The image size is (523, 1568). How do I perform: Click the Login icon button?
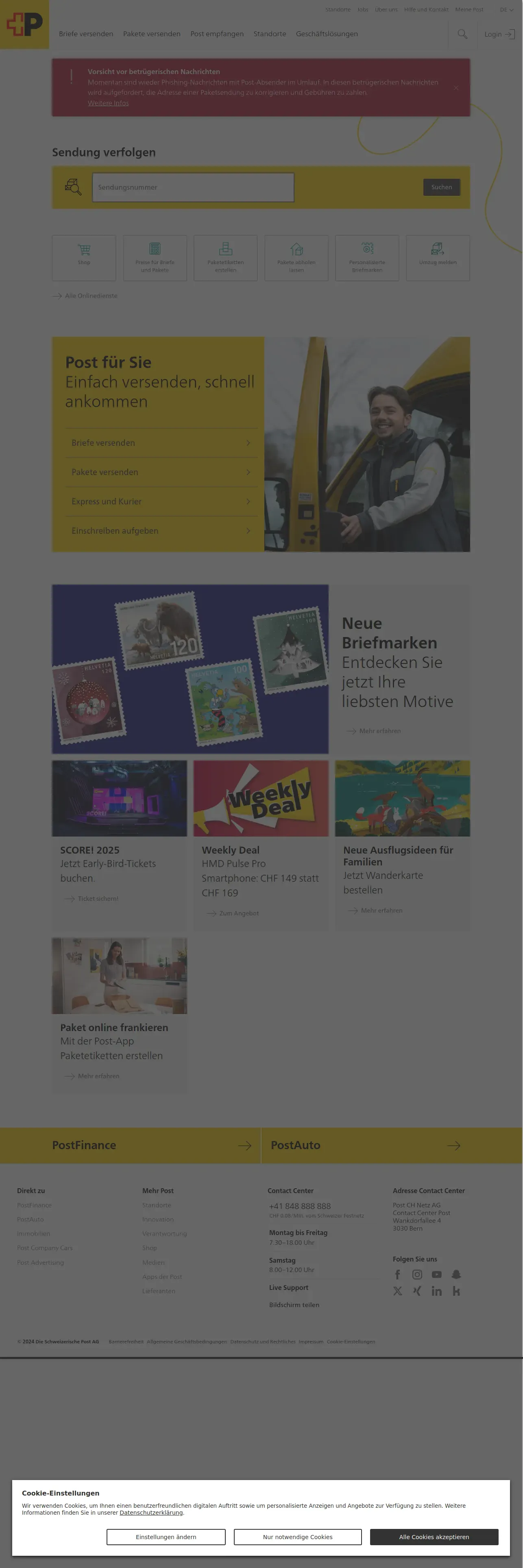click(499, 34)
